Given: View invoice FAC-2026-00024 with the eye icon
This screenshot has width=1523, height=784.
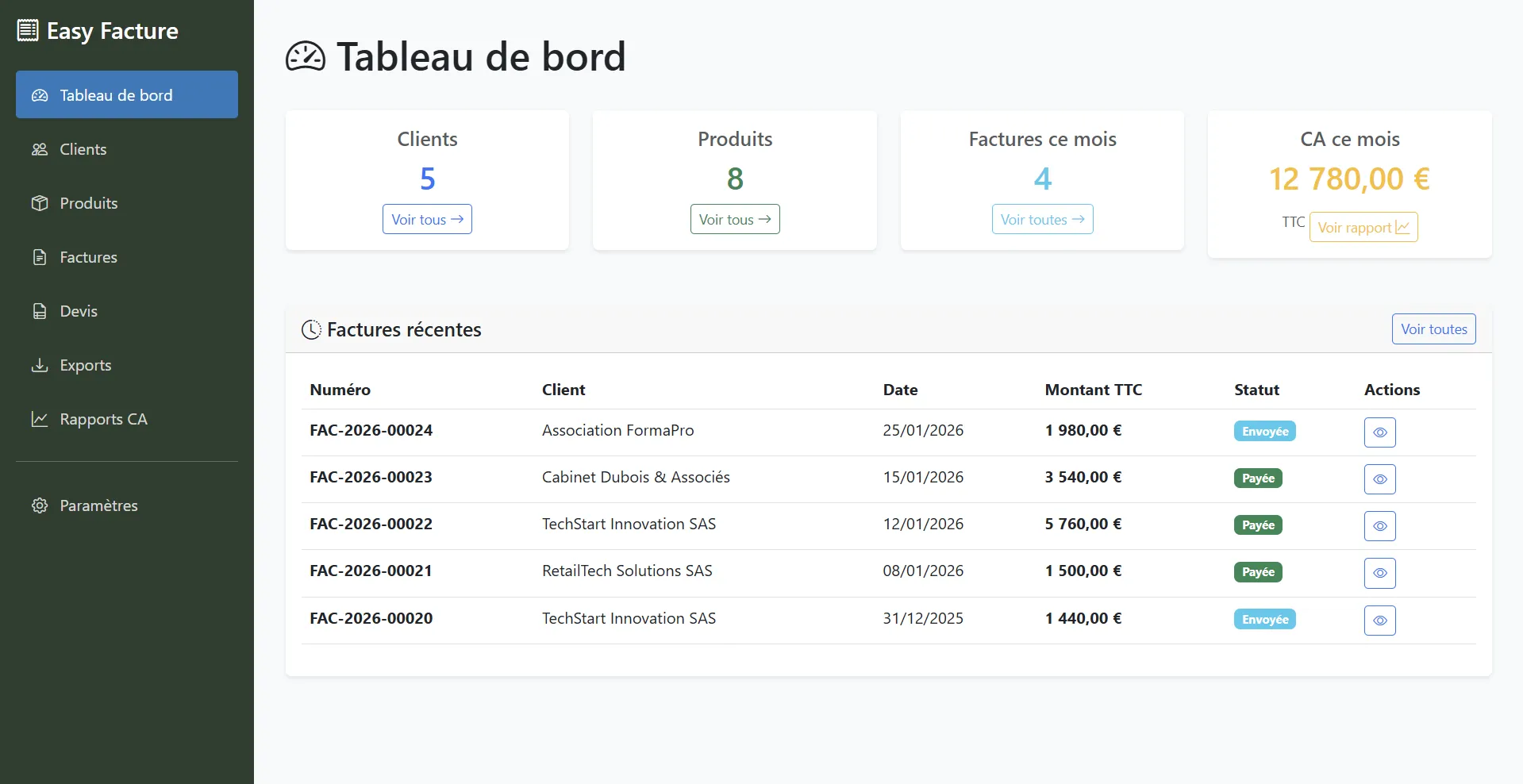Looking at the screenshot, I should pos(1379,432).
